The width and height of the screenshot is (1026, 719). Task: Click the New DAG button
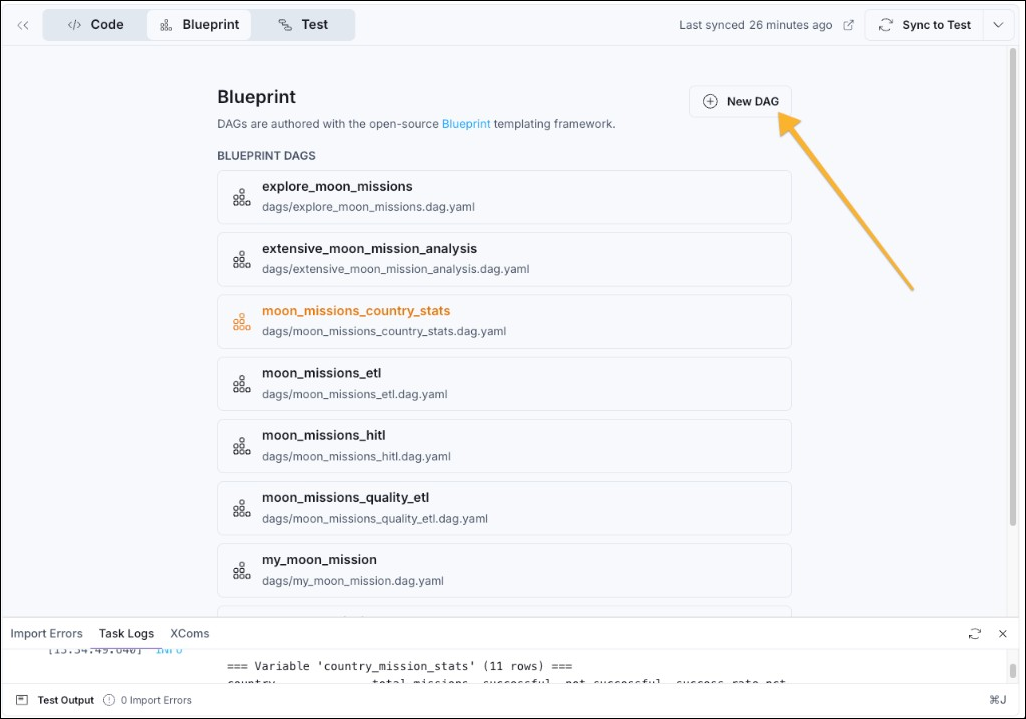pyautogui.click(x=740, y=101)
